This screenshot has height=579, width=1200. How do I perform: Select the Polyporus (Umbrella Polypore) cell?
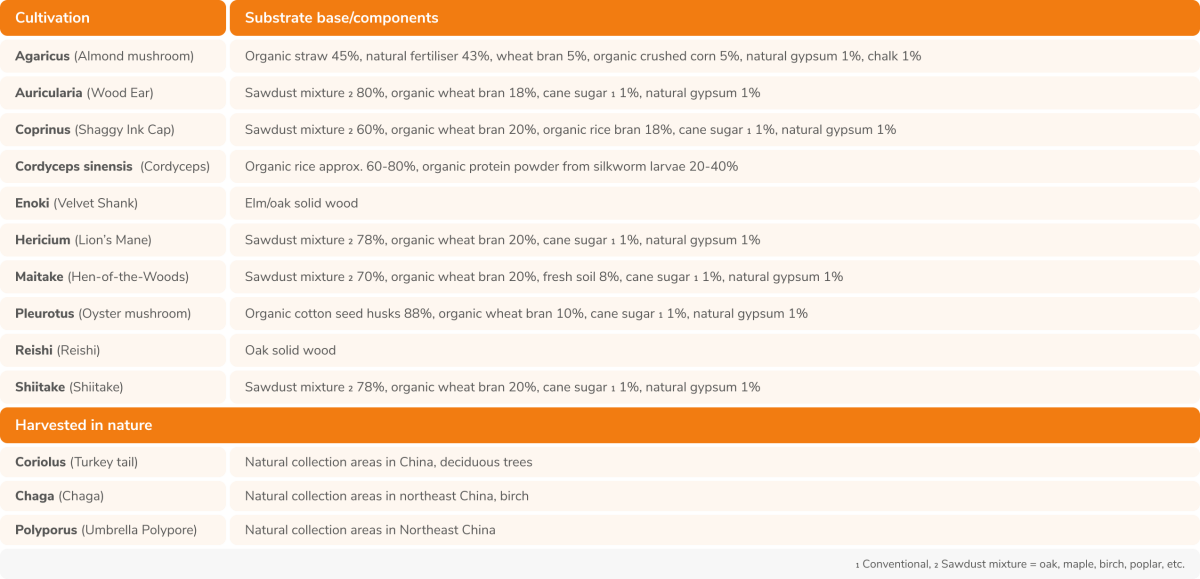click(106, 530)
